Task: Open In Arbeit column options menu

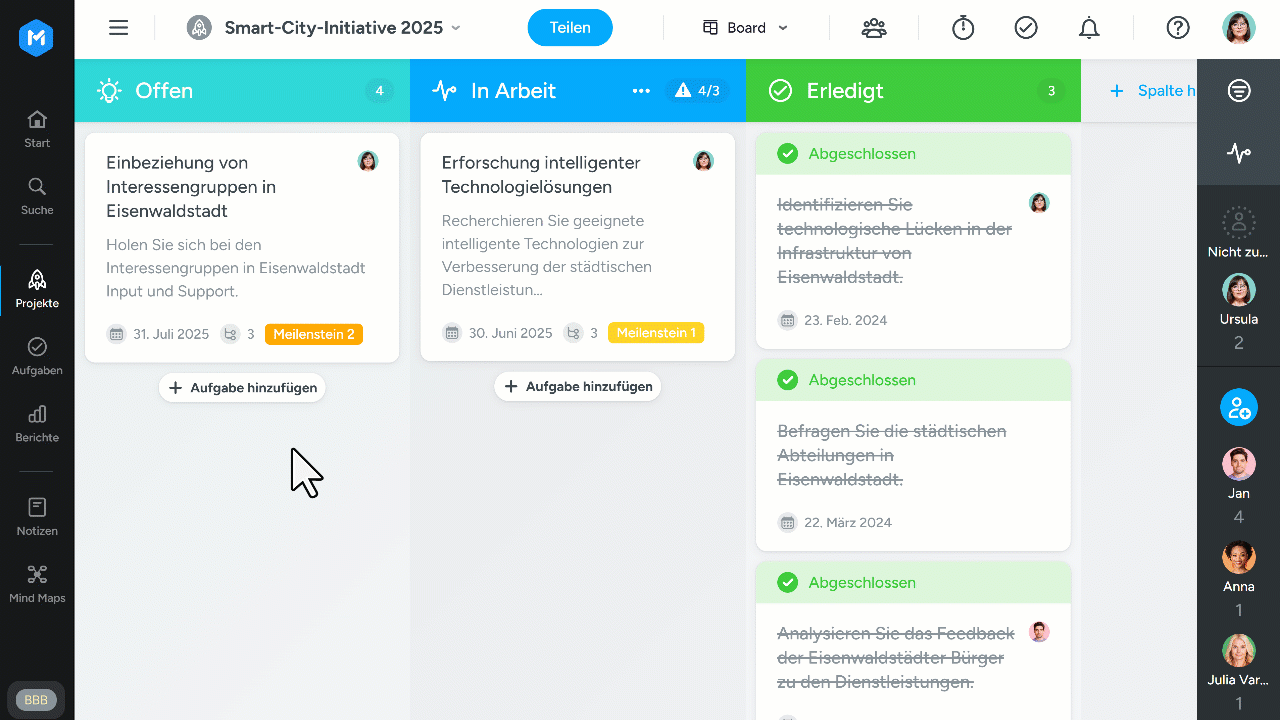Action: coord(642,91)
